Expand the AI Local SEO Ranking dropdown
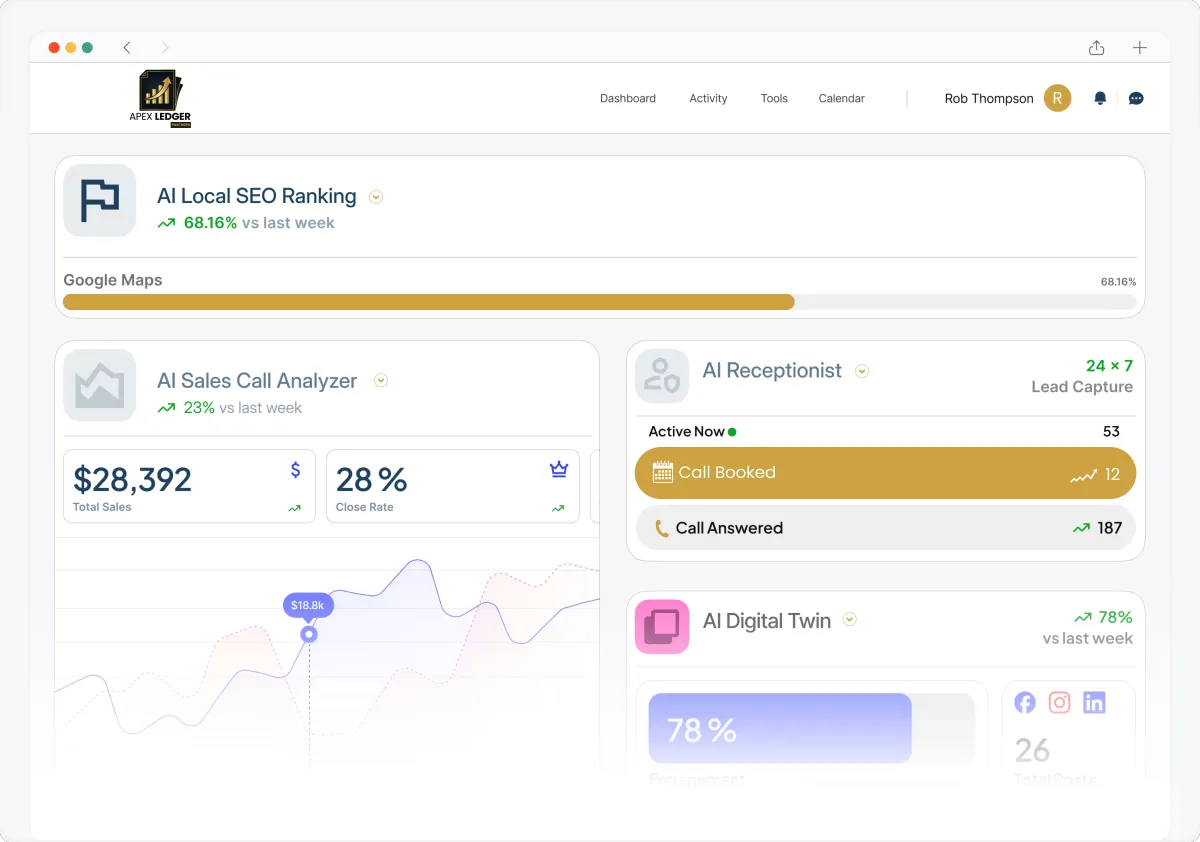Viewport: 1200px width, 842px height. (376, 197)
